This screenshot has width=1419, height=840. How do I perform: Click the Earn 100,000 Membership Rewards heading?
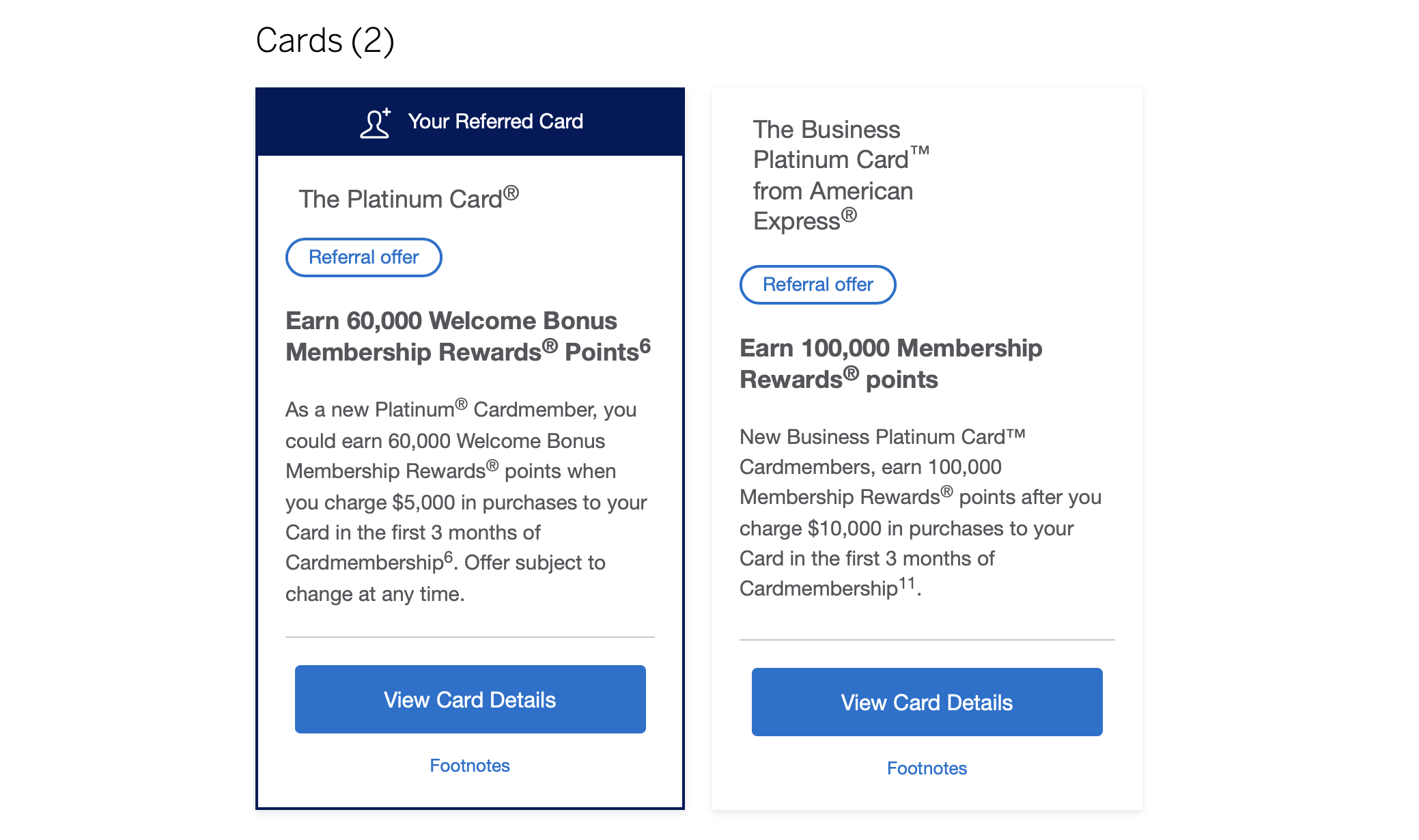(x=890, y=363)
